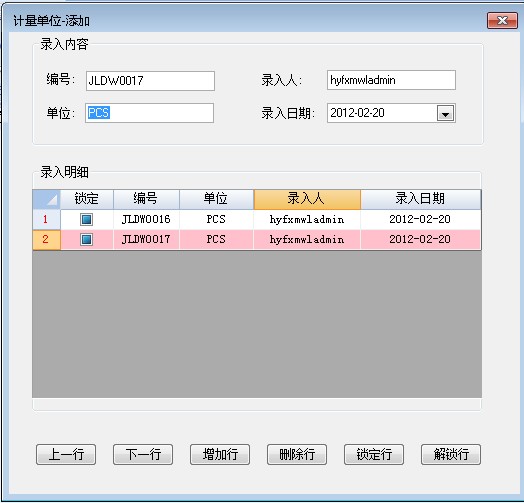Sort by the 录入人 column header
This screenshot has width=524, height=503.
[x=307, y=199]
